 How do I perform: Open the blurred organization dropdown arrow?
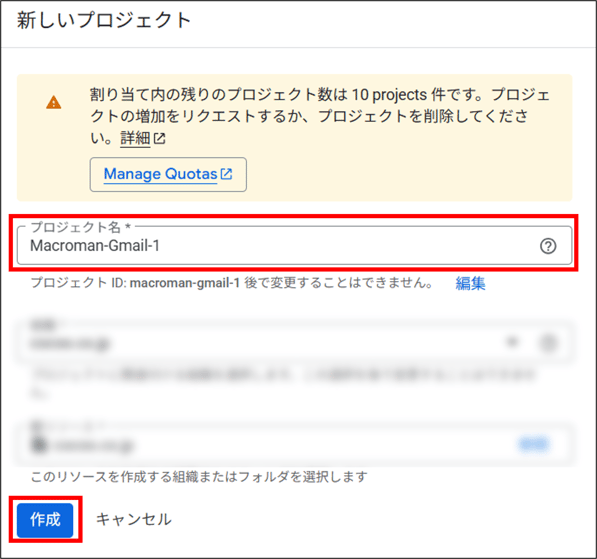512,342
